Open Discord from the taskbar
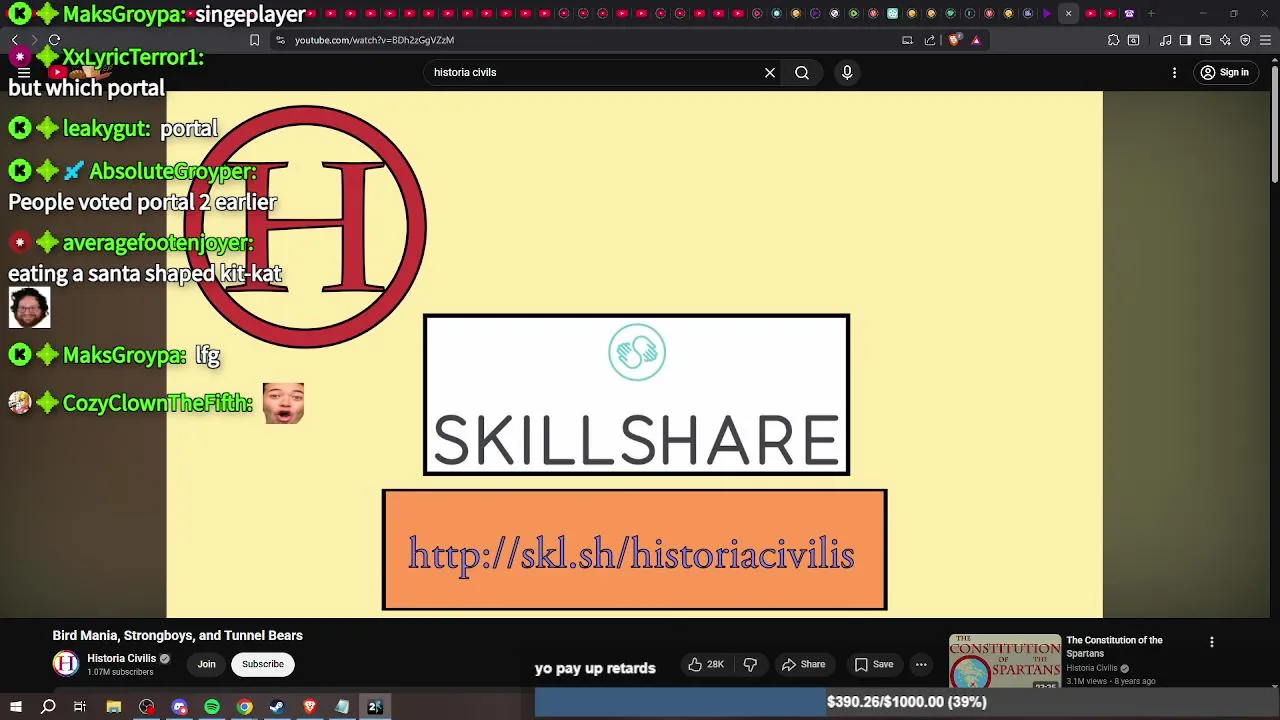 click(179, 707)
